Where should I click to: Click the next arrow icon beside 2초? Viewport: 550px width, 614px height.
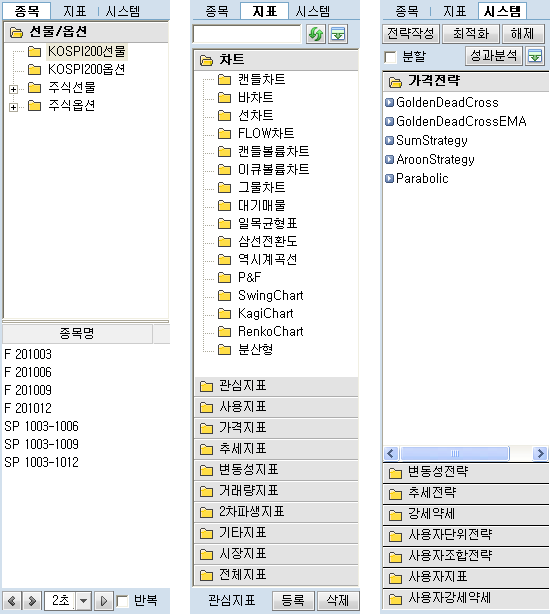tap(32, 600)
